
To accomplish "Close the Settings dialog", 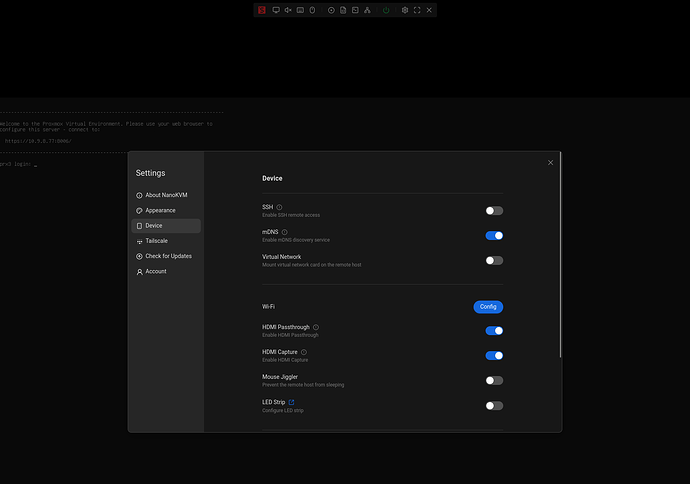I will pyautogui.click(x=551, y=163).
